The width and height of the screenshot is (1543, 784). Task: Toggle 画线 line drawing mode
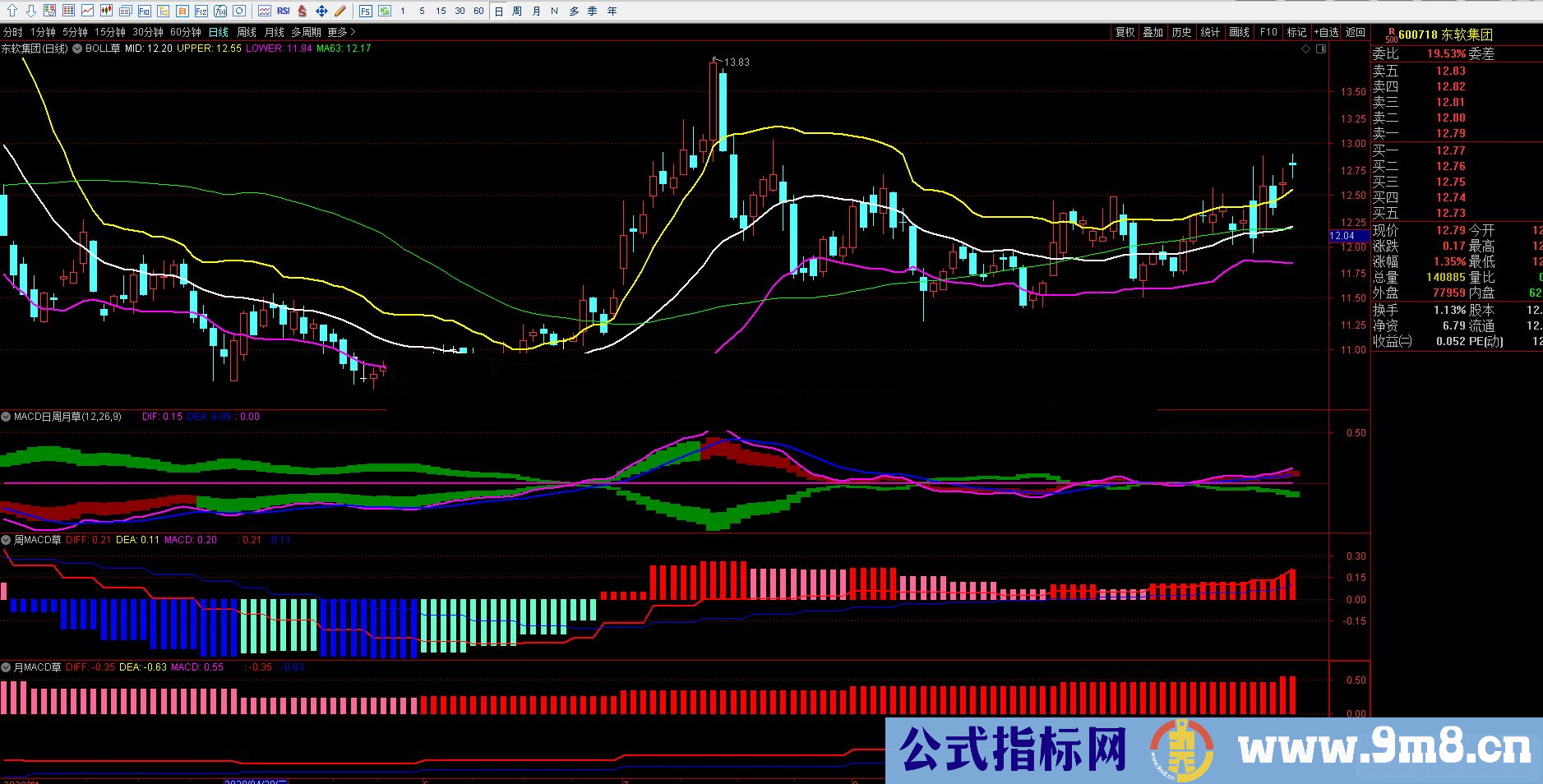[1240, 31]
